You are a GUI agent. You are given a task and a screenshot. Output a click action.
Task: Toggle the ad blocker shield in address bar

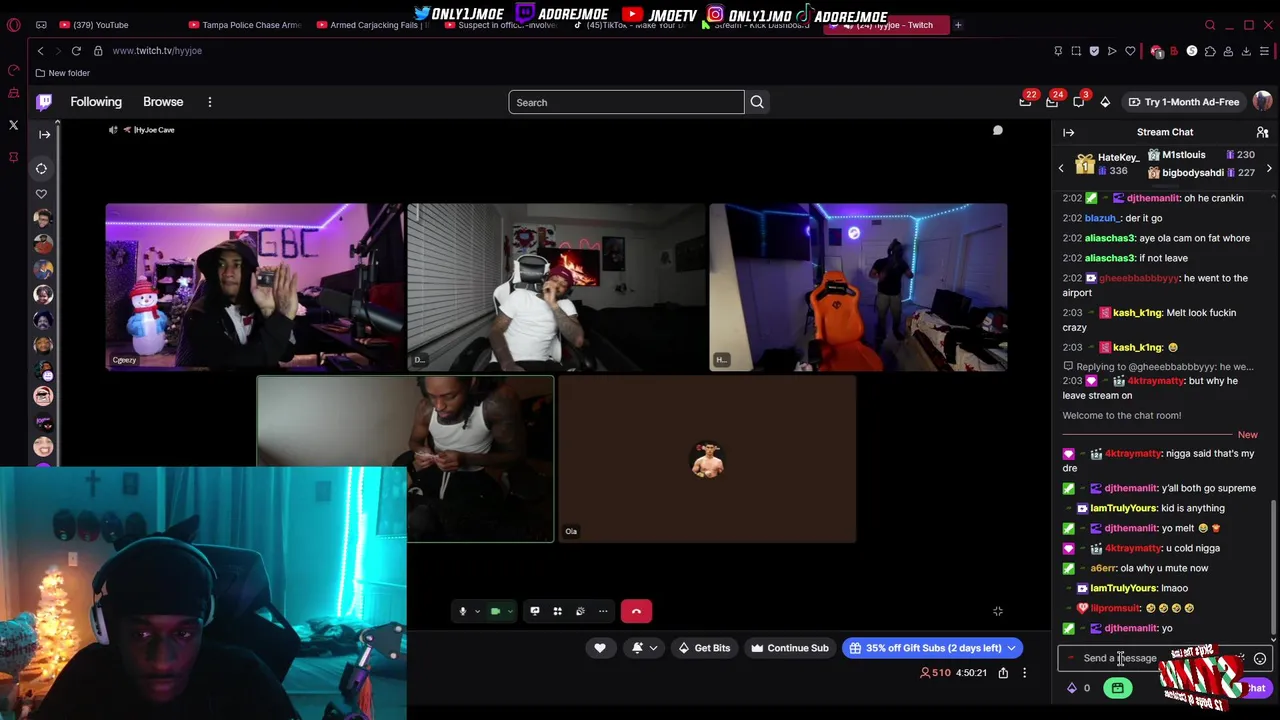tap(1094, 51)
